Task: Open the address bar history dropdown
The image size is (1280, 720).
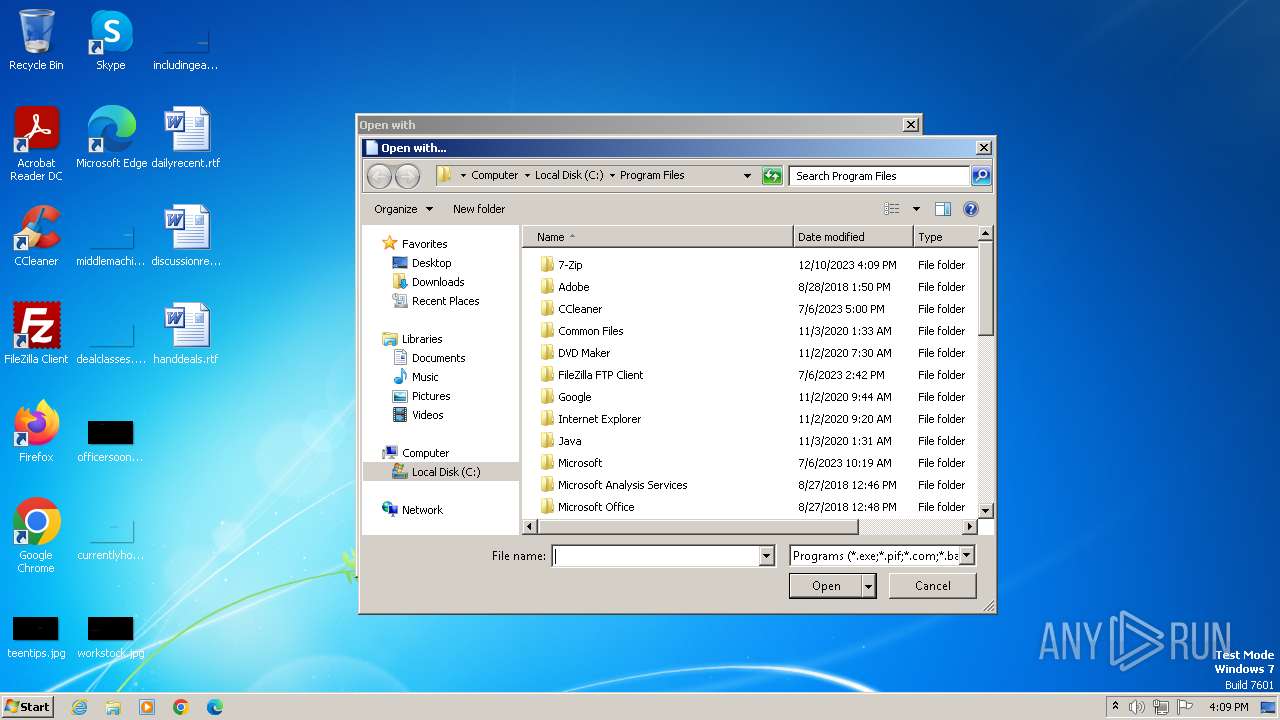Action: point(747,176)
